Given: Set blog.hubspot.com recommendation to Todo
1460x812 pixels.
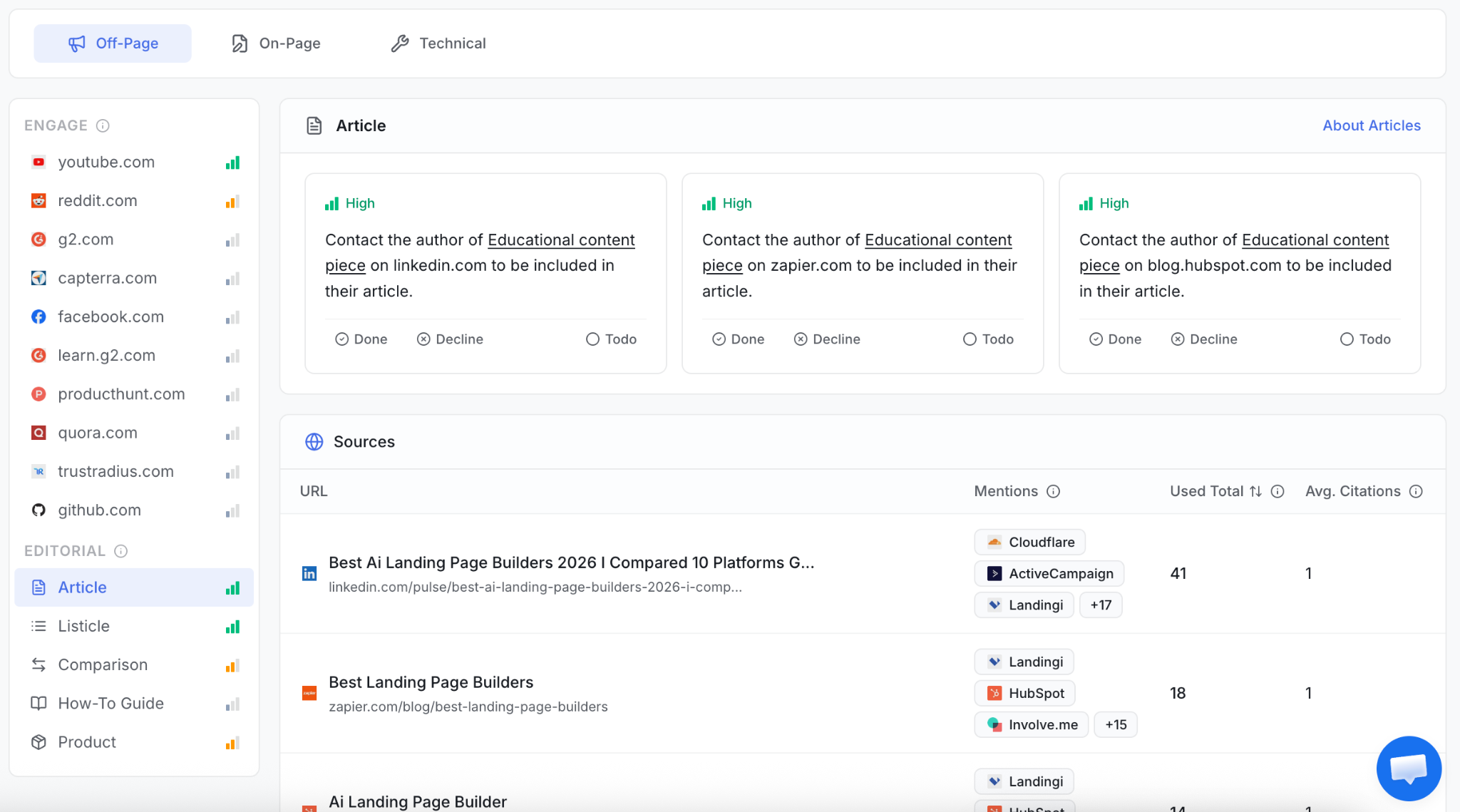Looking at the screenshot, I should (x=1366, y=339).
